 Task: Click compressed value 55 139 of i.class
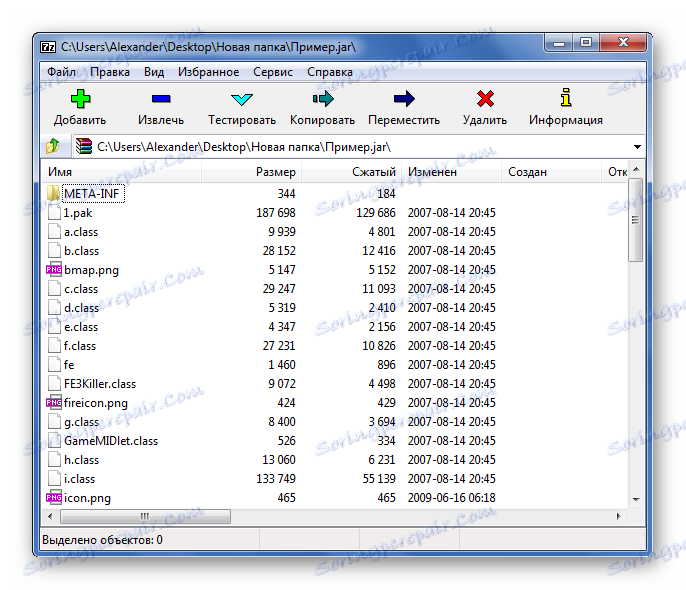coord(379,478)
